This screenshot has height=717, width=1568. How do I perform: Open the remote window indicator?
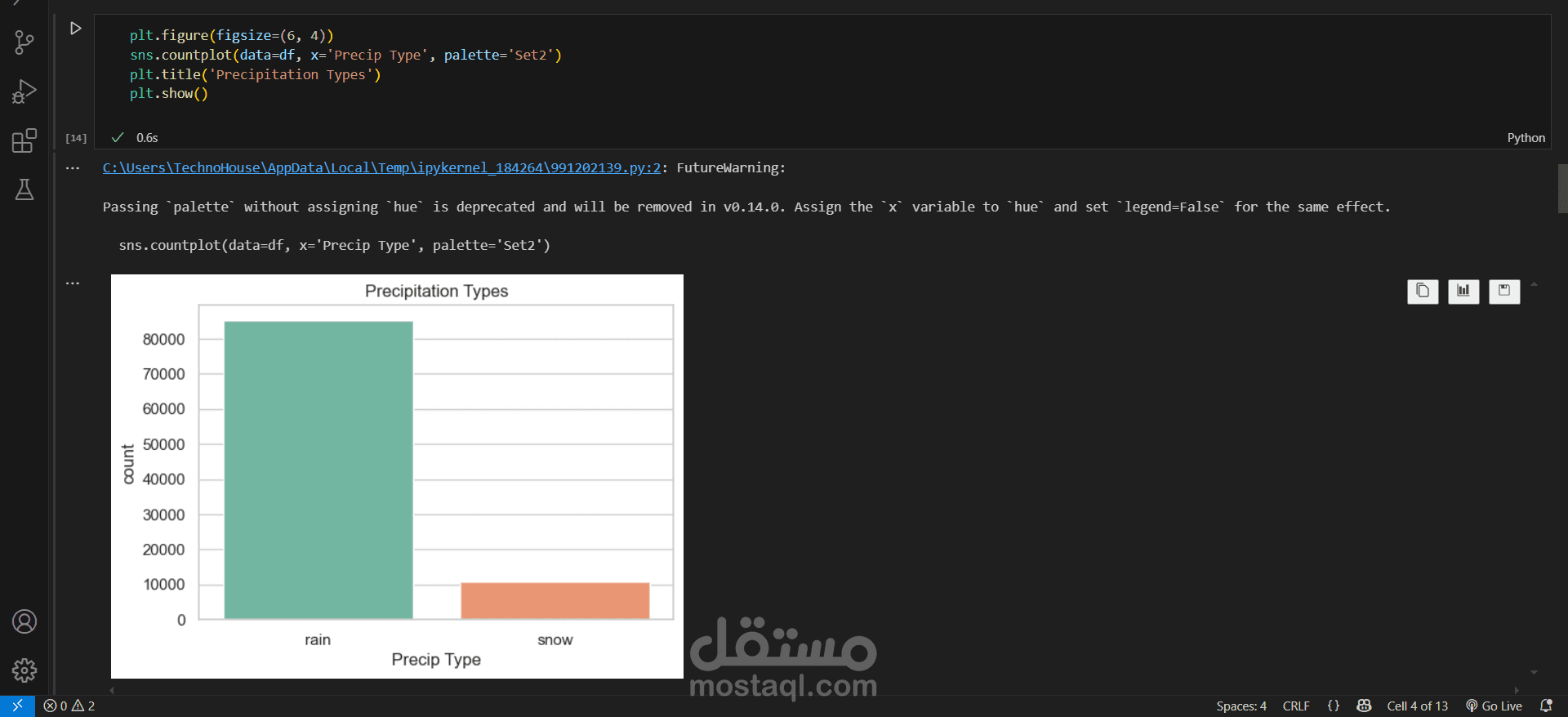pyautogui.click(x=17, y=706)
